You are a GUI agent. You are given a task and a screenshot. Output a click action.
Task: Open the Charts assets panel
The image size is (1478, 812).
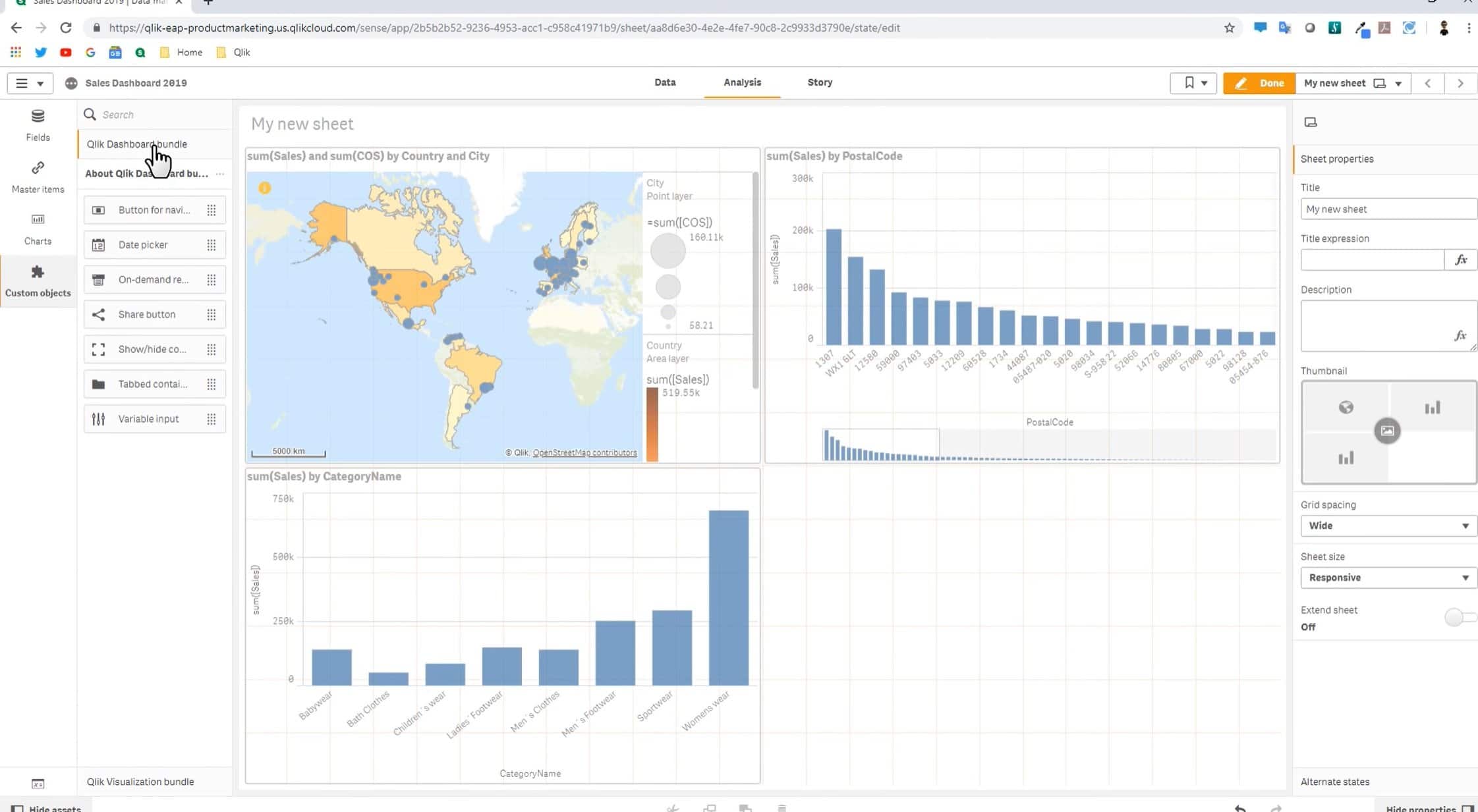[38, 229]
